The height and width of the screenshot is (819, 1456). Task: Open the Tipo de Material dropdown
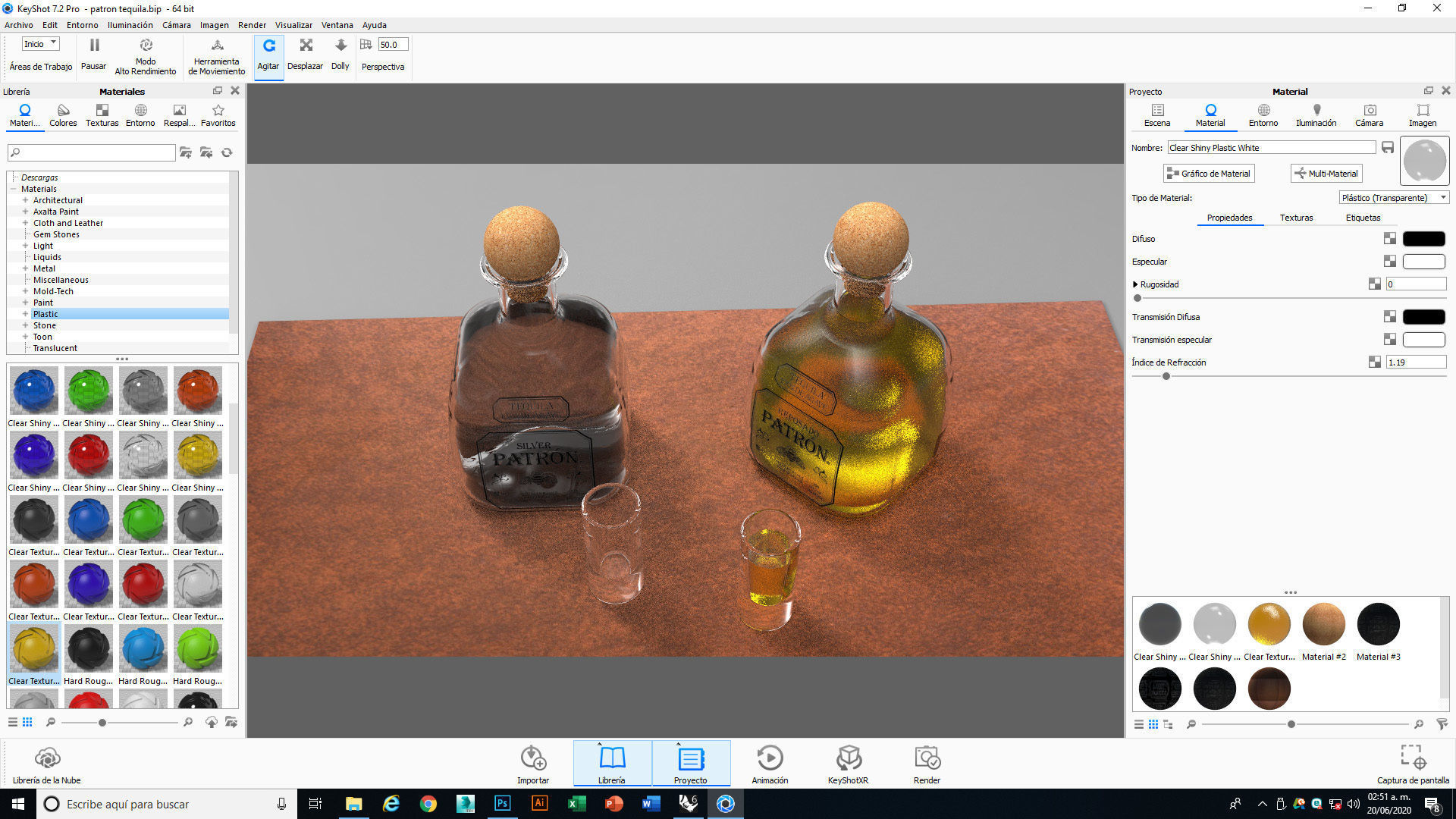tap(1394, 198)
